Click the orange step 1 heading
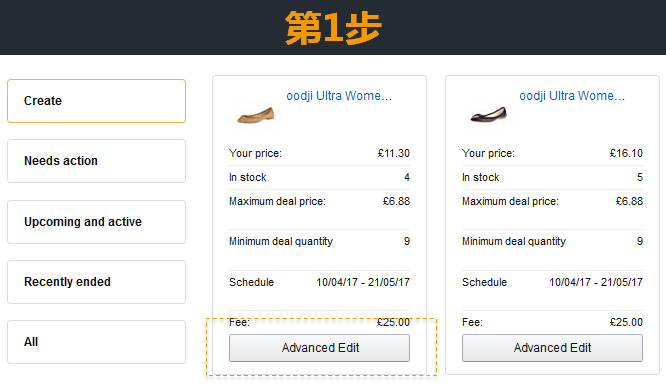Viewport: 666px width, 385px height. [333, 28]
